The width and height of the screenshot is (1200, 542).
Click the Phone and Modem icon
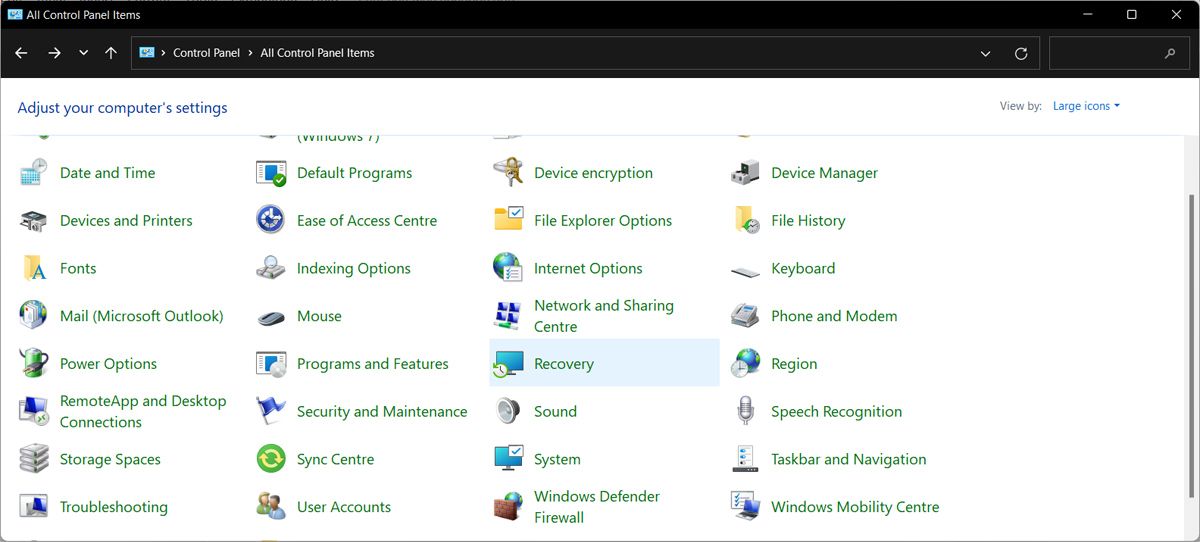[745, 316]
